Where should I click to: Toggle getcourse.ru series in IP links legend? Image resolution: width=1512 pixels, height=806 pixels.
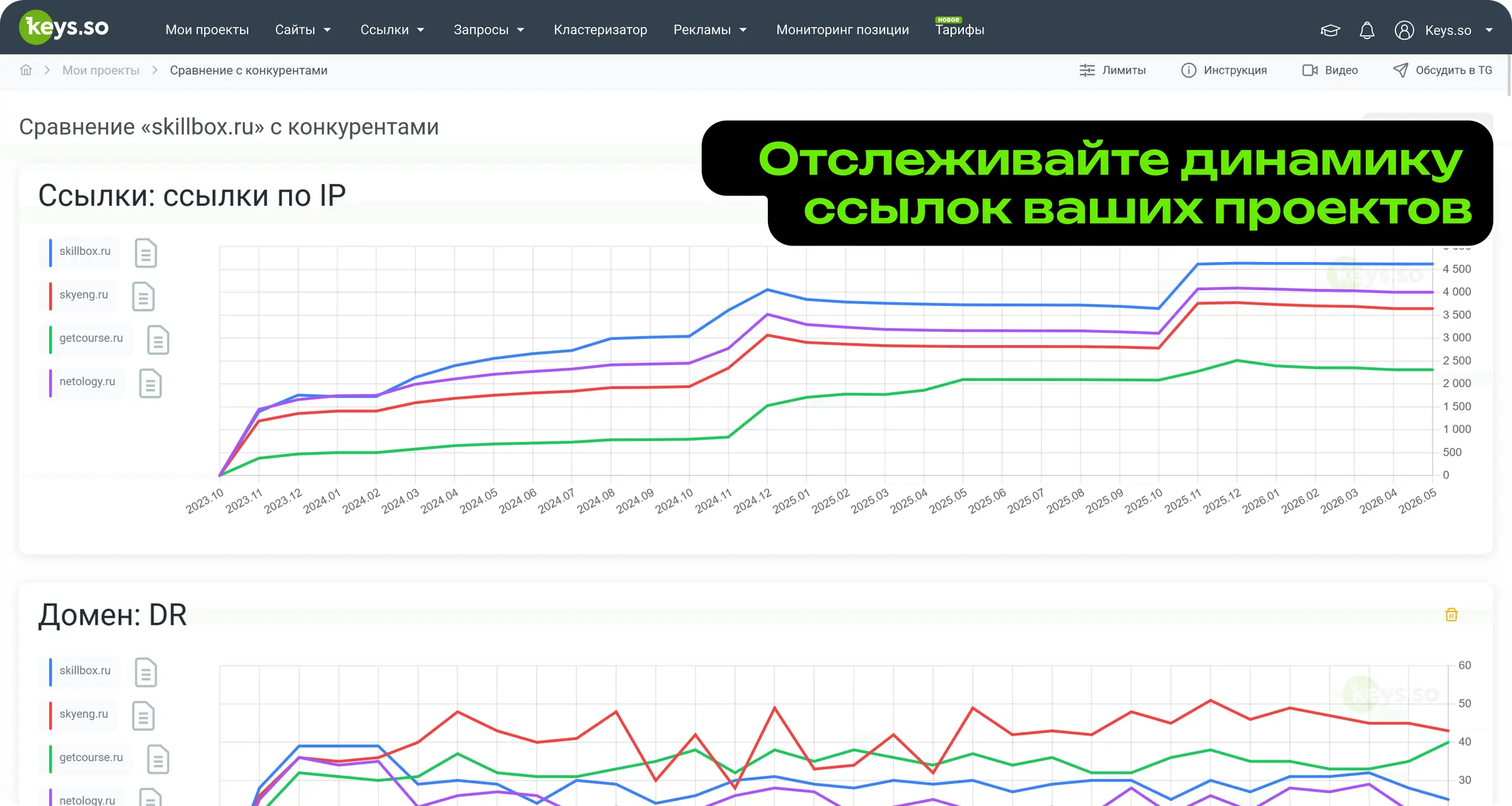click(86, 339)
